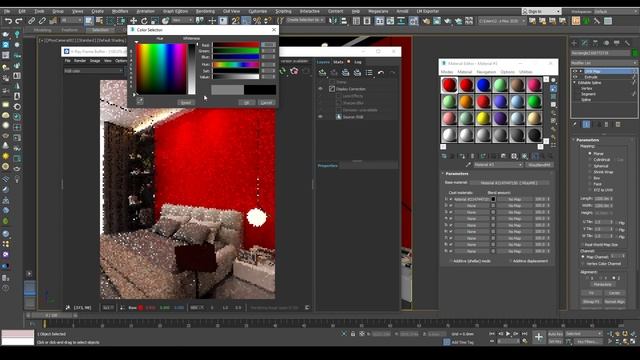
Task: Select Vertex Color Channel radio button
Action: [x=583, y=264]
